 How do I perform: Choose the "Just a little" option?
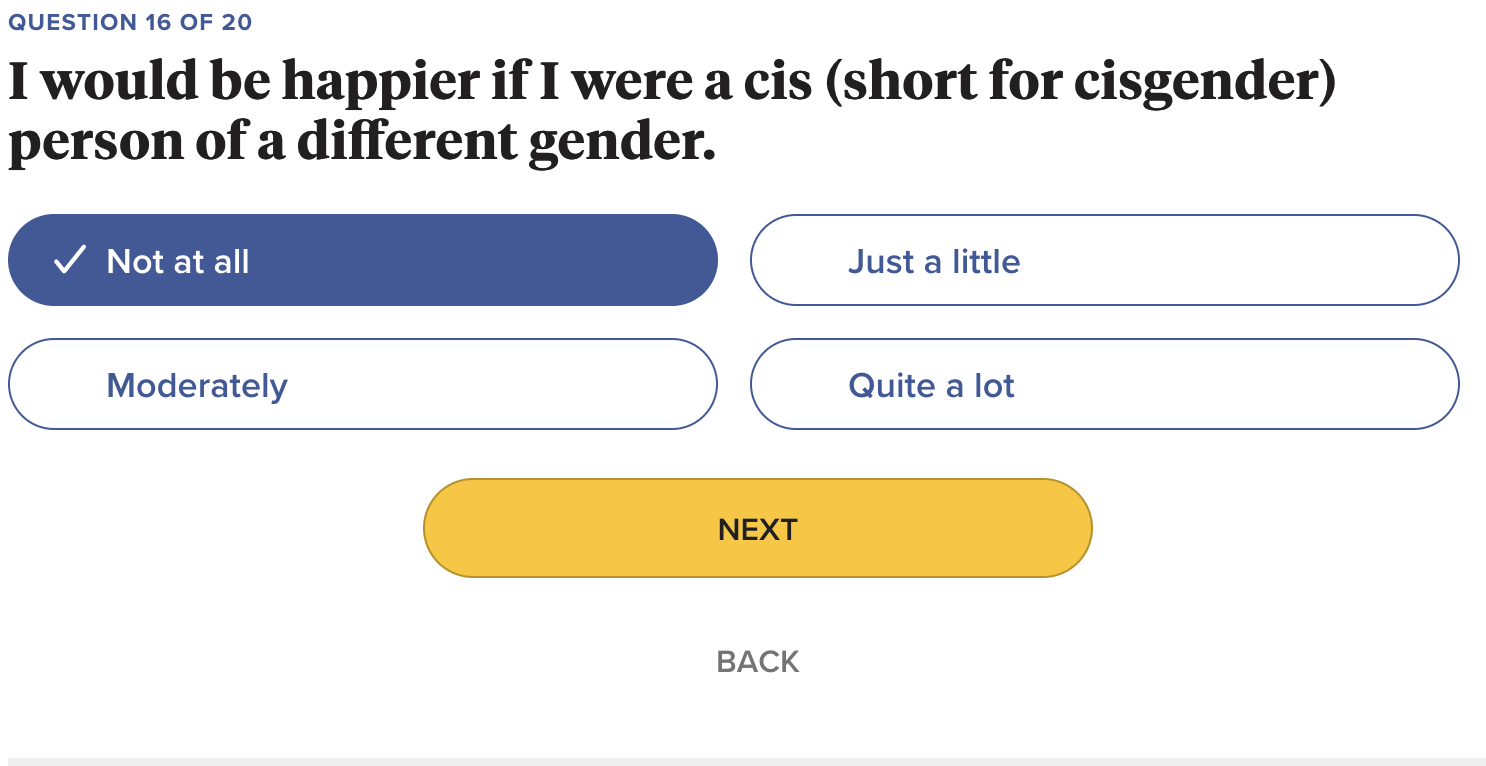pos(1104,260)
